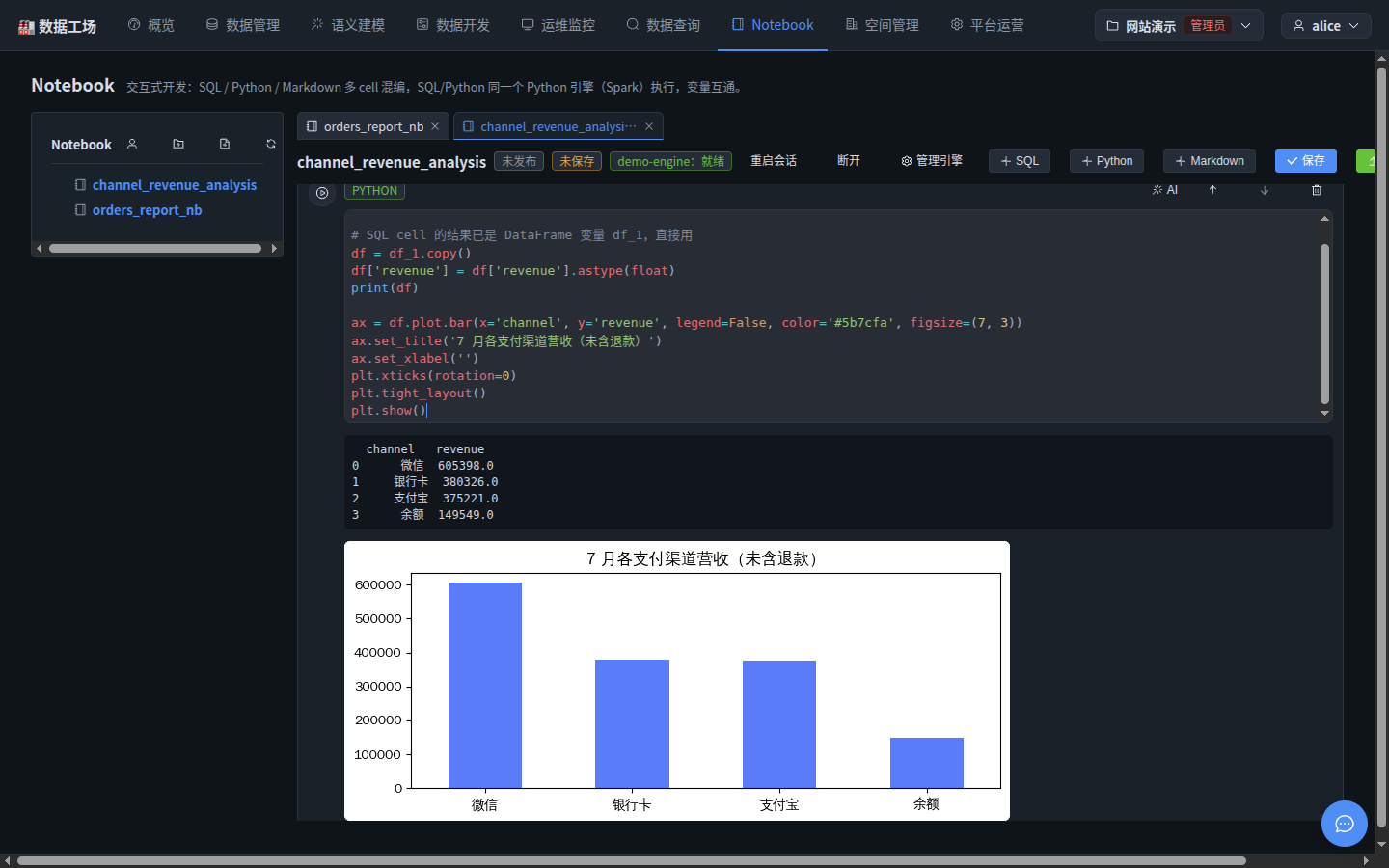Delete the Python cell
This screenshot has height=868, width=1389.
coord(1317,190)
